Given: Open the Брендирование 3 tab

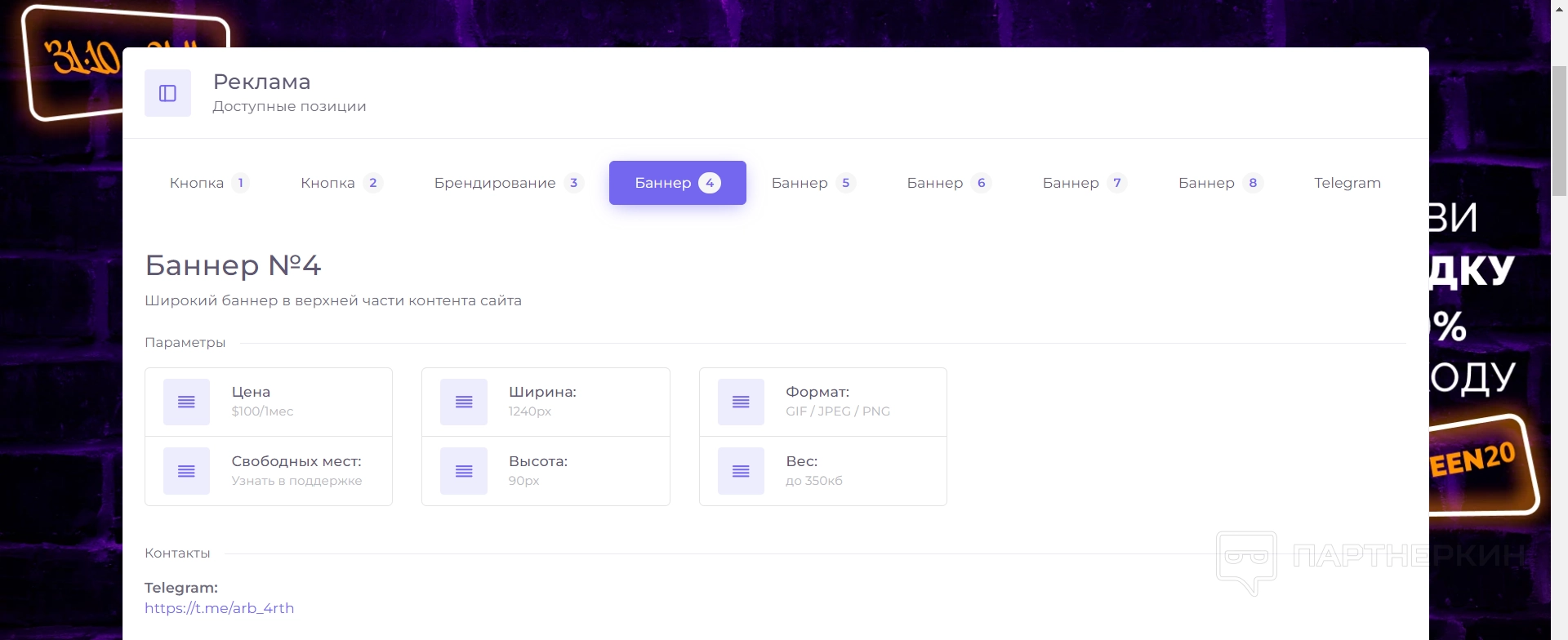Looking at the screenshot, I should tap(508, 183).
